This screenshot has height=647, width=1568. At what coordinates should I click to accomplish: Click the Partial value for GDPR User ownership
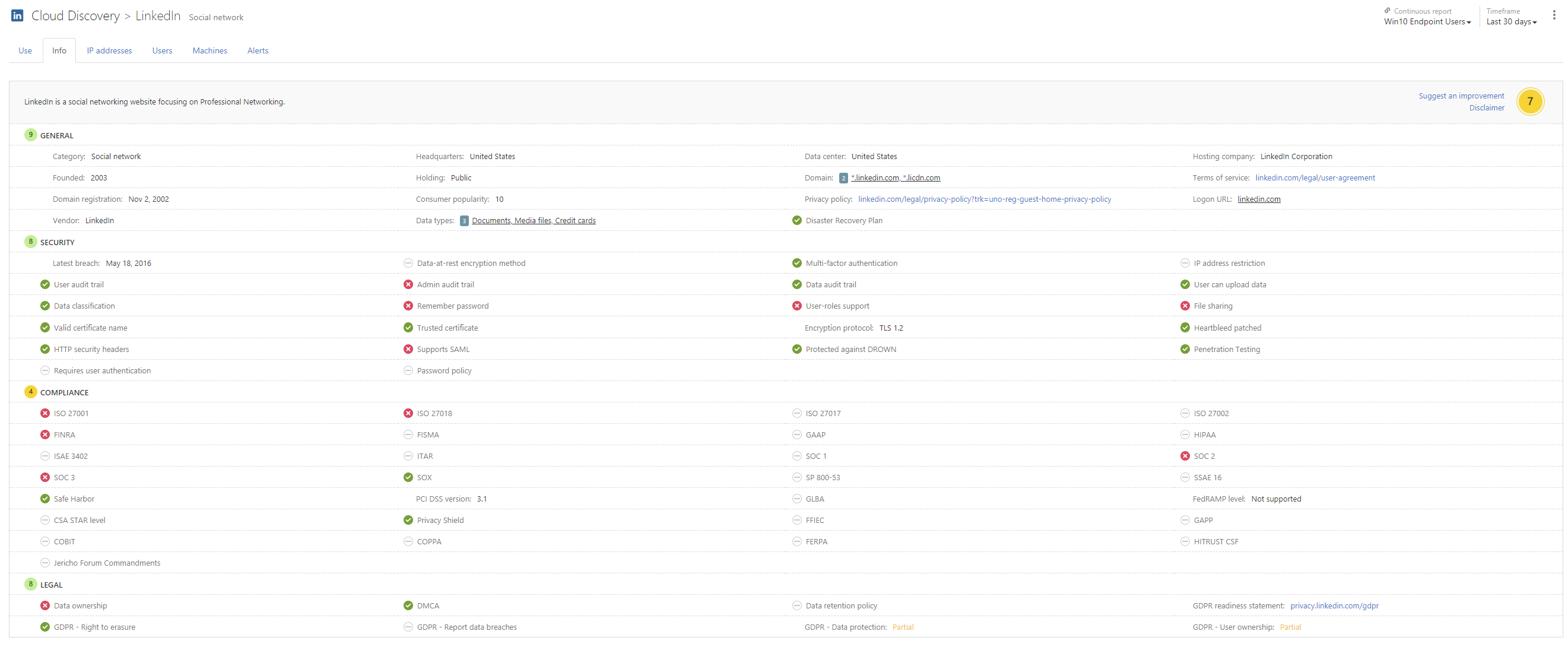[1290, 627]
